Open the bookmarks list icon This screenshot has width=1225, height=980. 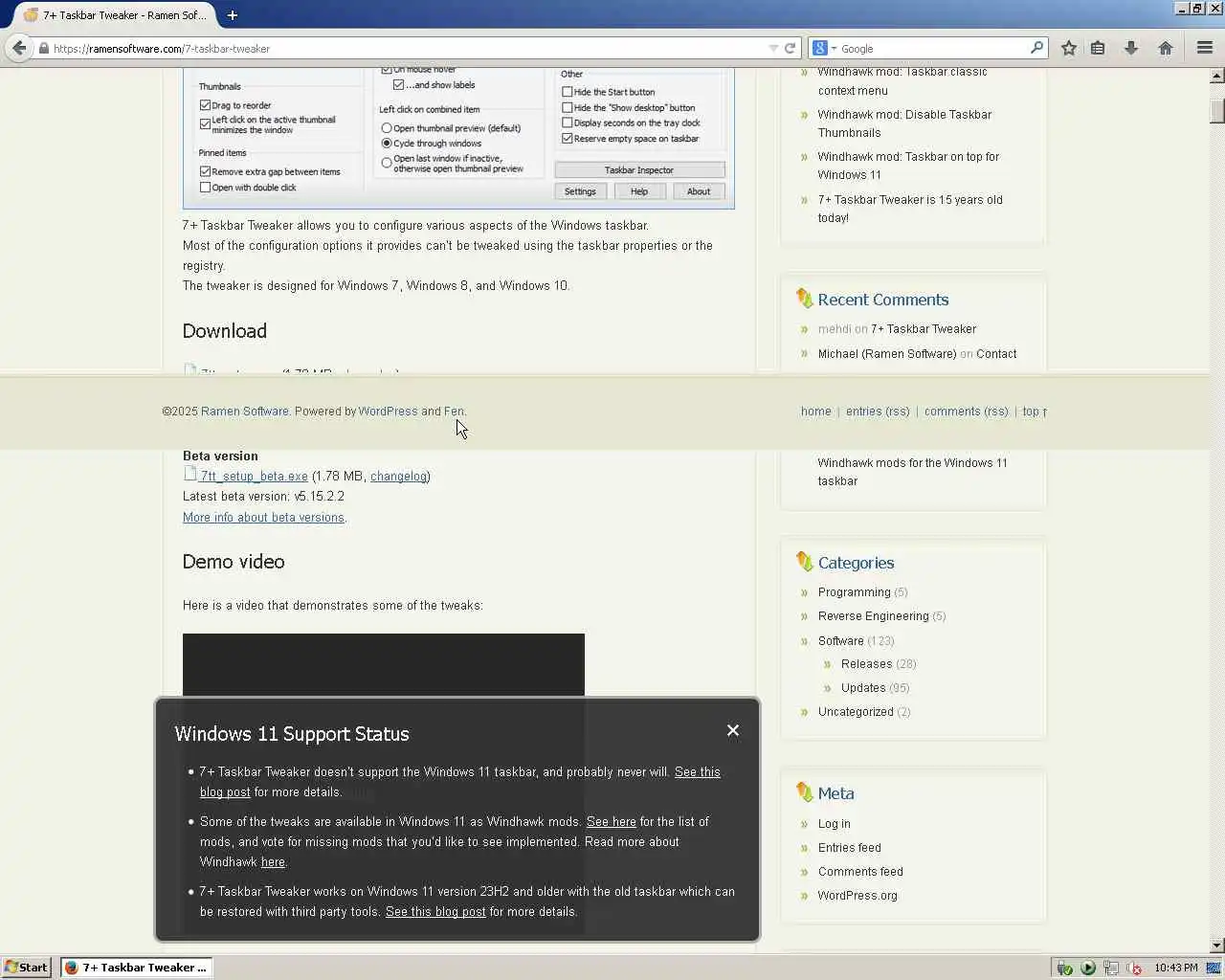1098,48
